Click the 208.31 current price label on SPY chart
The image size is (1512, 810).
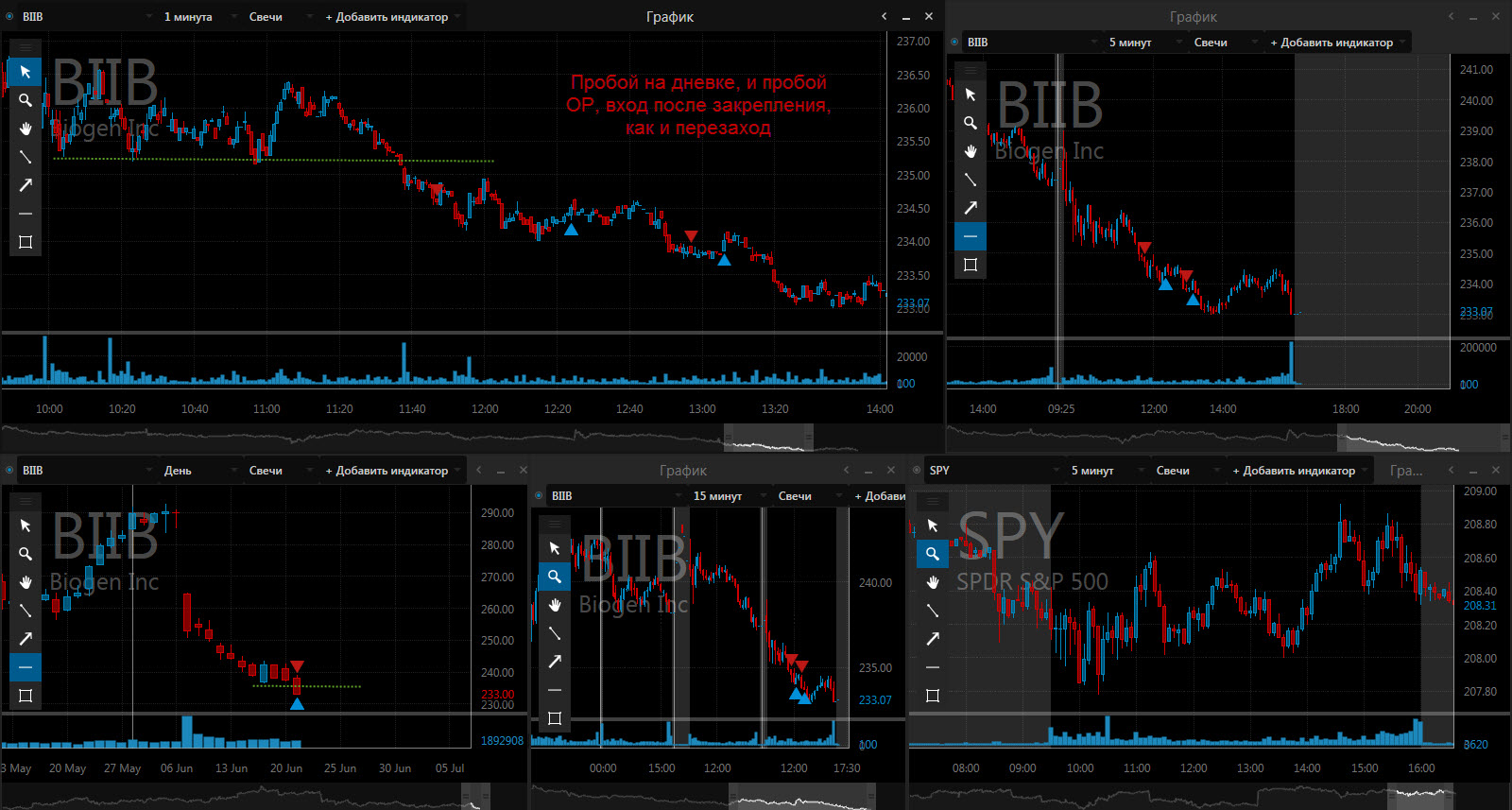[1480, 605]
